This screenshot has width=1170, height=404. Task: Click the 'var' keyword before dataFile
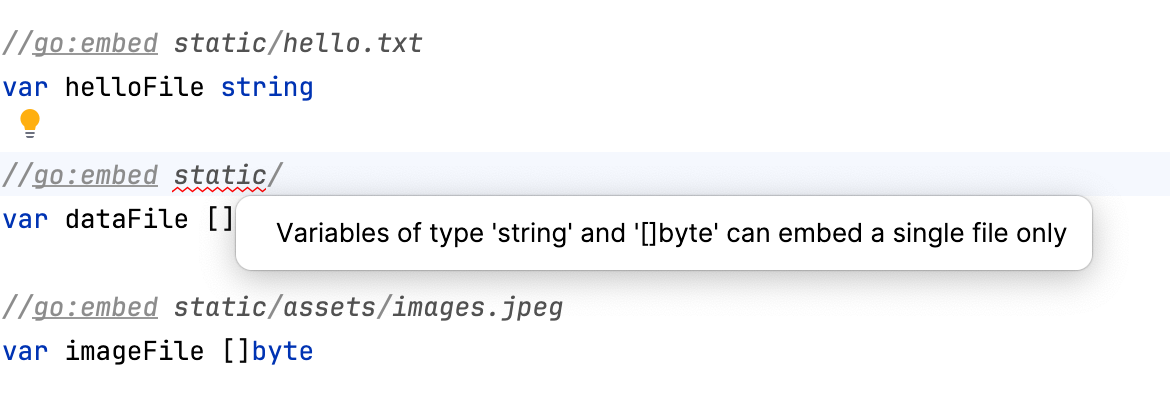pyautogui.click(x=25, y=218)
